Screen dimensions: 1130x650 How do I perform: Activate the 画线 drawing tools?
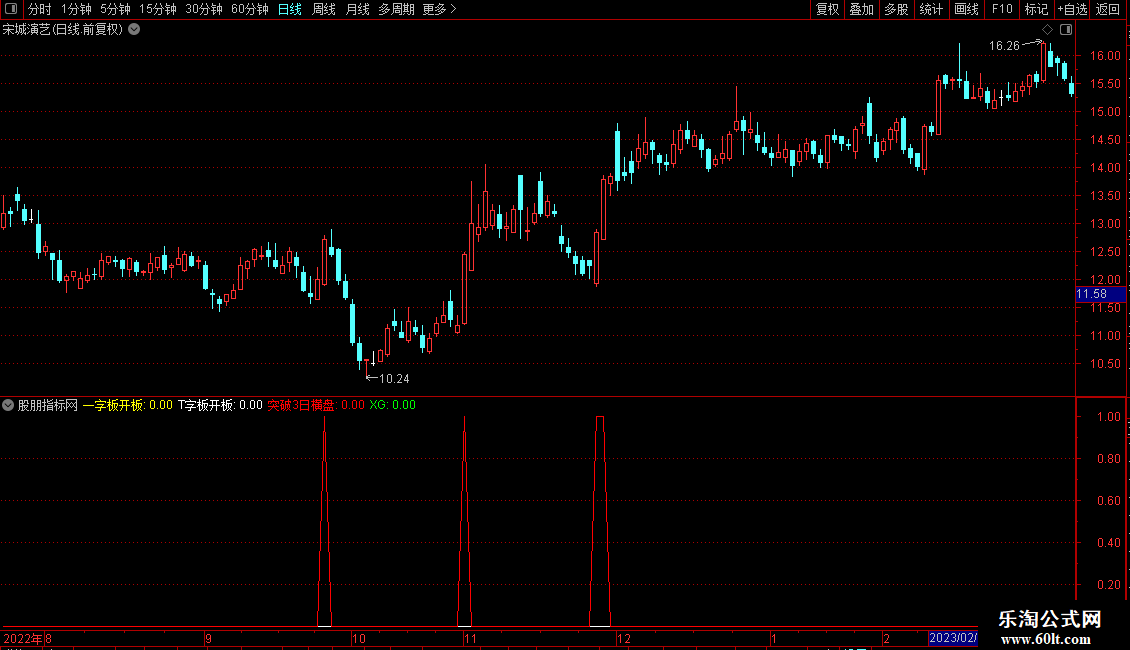[x=966, y=9]
